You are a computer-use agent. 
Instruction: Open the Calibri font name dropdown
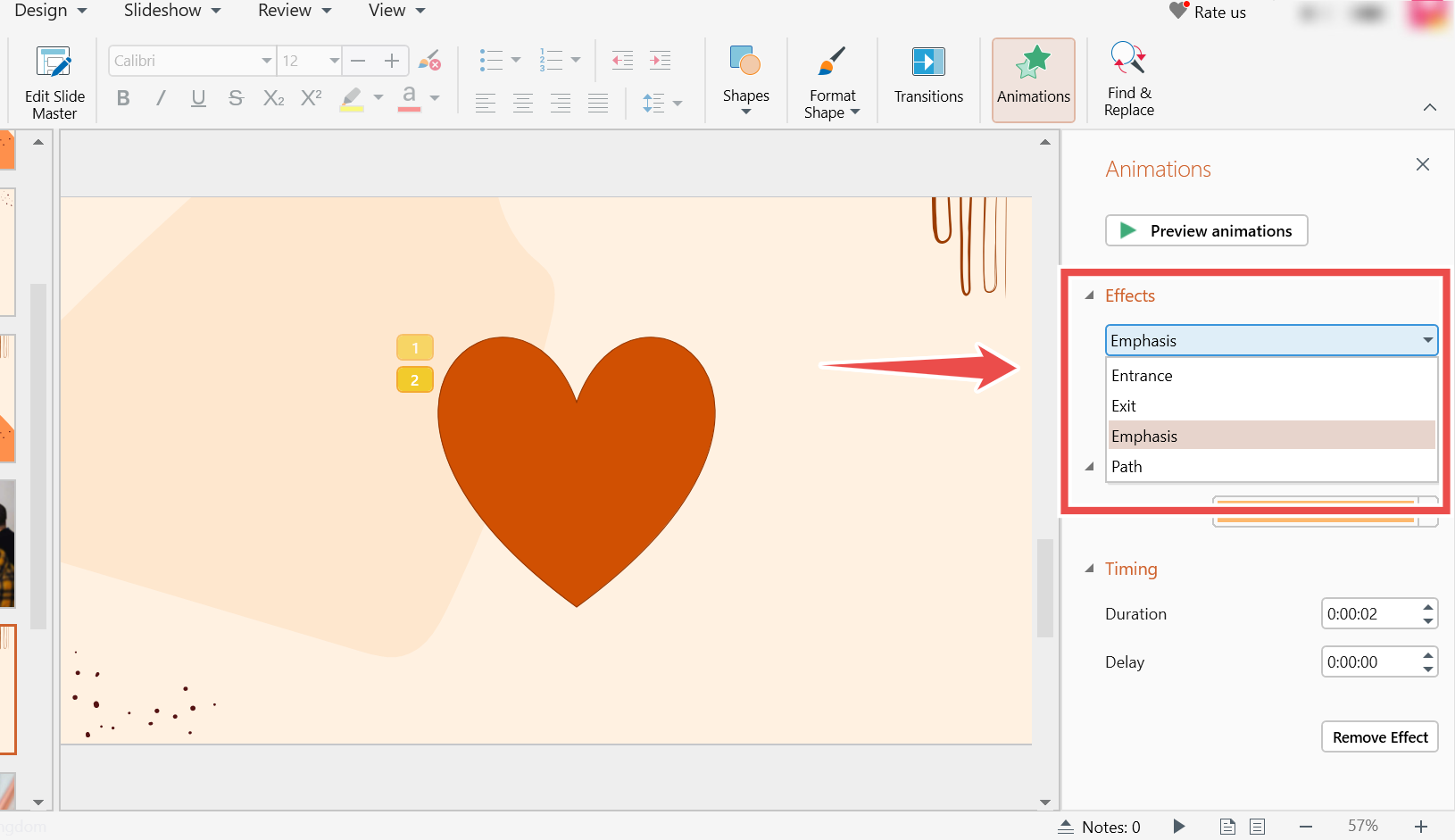click(x=266, y=61)
